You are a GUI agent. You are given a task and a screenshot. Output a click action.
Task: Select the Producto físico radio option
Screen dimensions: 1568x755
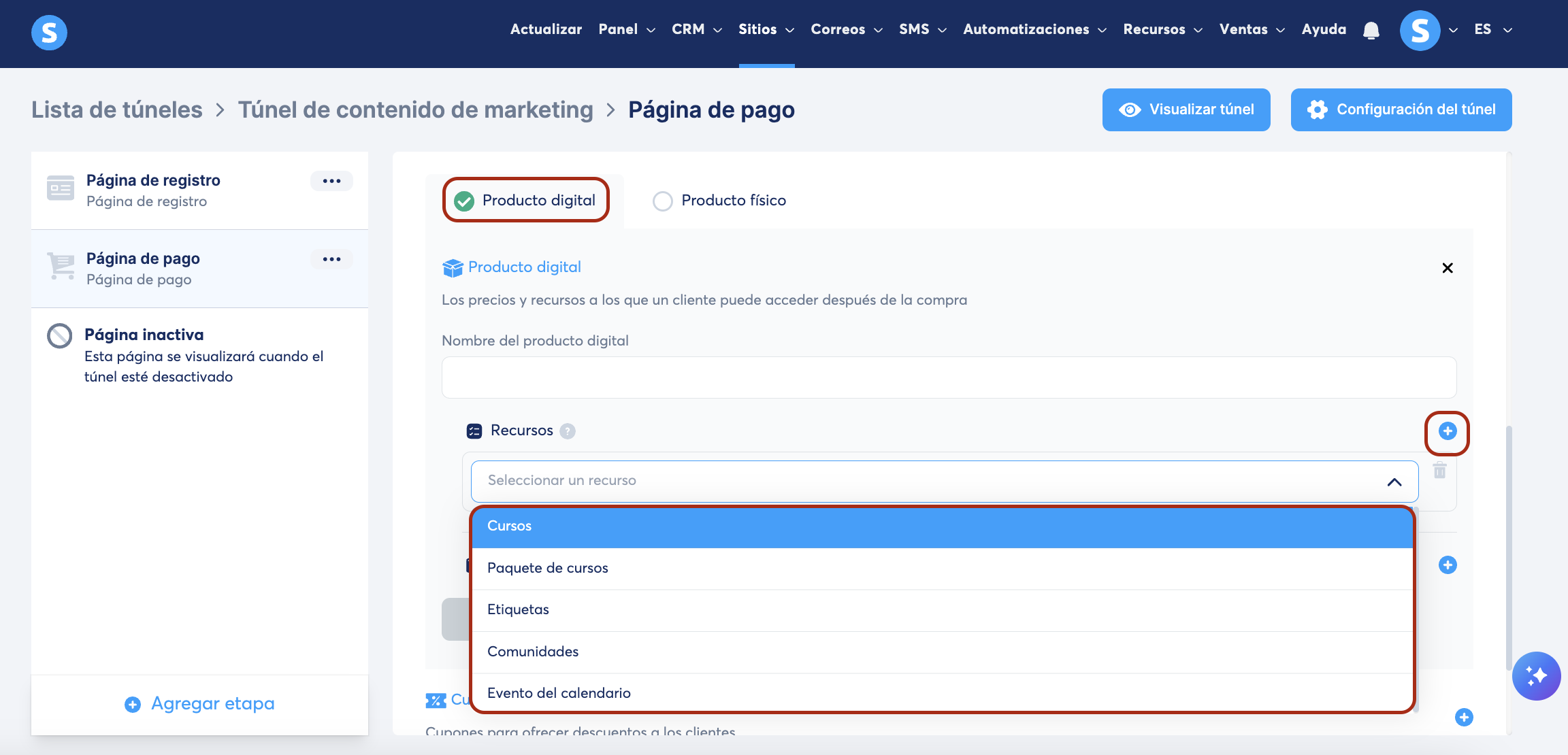click(x=662, y=201)
